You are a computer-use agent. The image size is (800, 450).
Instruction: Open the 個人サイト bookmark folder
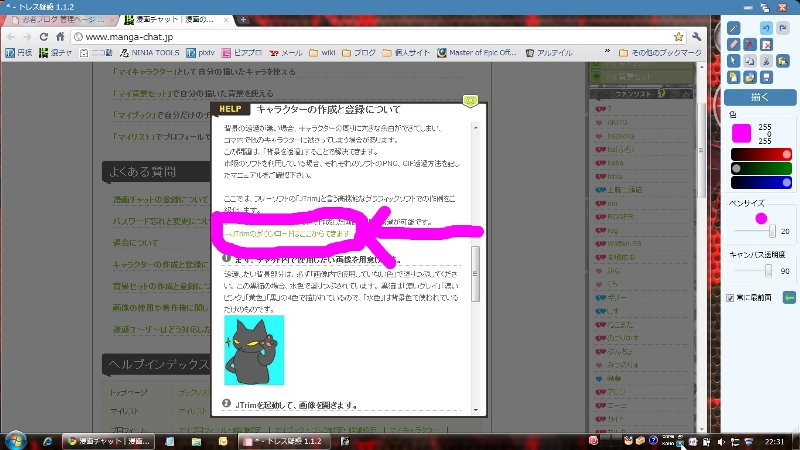point(406,53)
